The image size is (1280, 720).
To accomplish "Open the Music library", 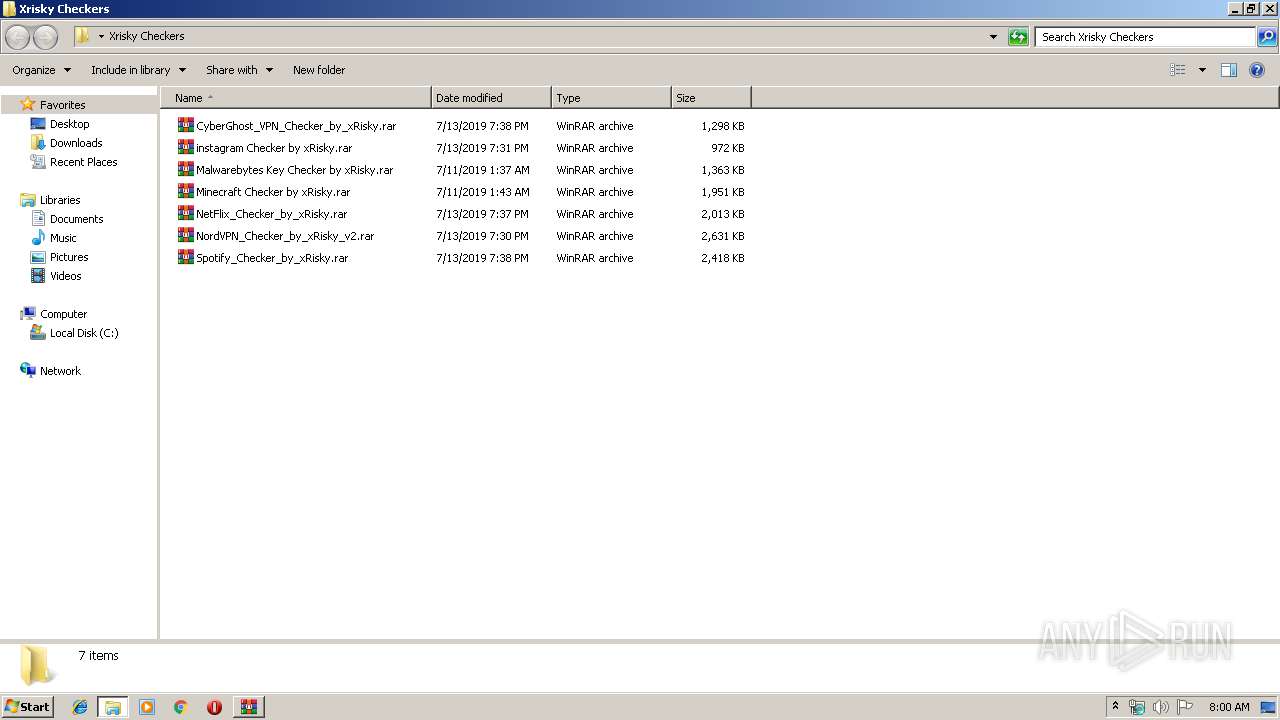I will click(x=63, y=238).
